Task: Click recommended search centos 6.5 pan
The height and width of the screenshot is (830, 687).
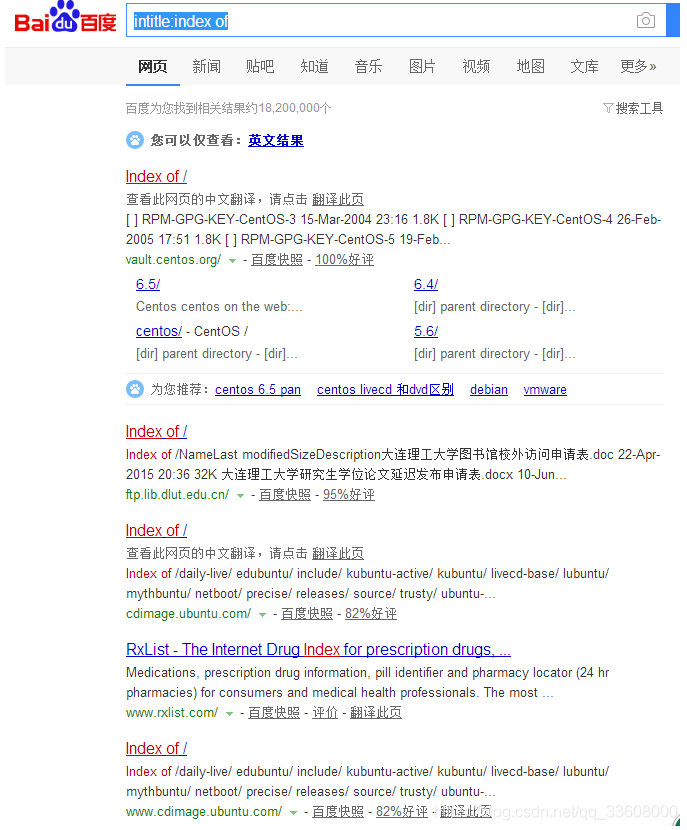Action: [258, 390]
